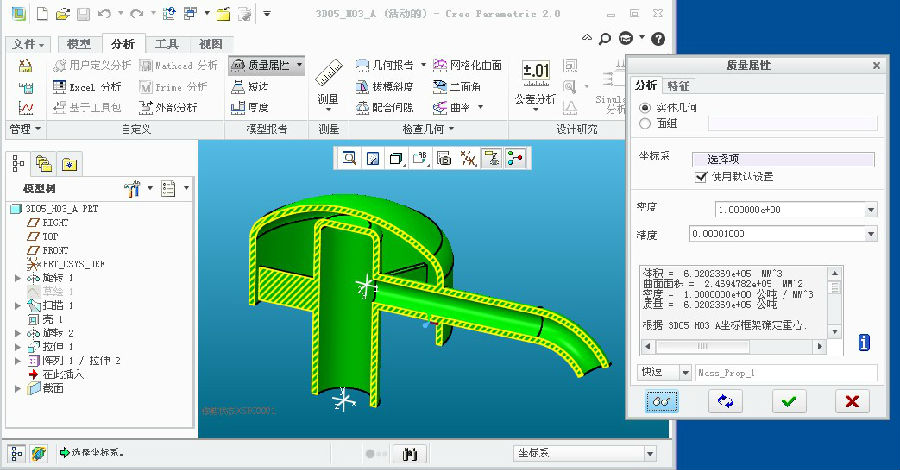The image size is (900, 470).
Task: Select the 实体几何 radio button
Action: click(x=645, y=107)
